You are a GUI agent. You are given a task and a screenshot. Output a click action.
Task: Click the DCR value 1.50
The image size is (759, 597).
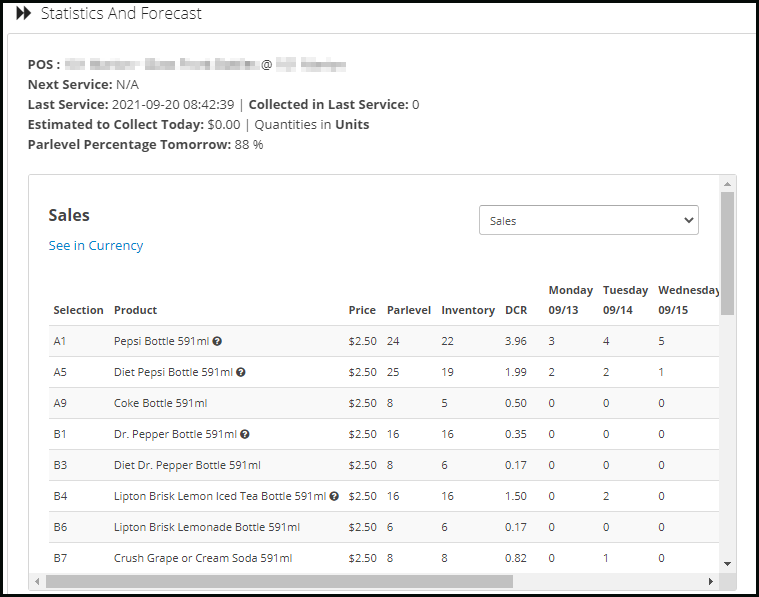click(x=516, y=496)
